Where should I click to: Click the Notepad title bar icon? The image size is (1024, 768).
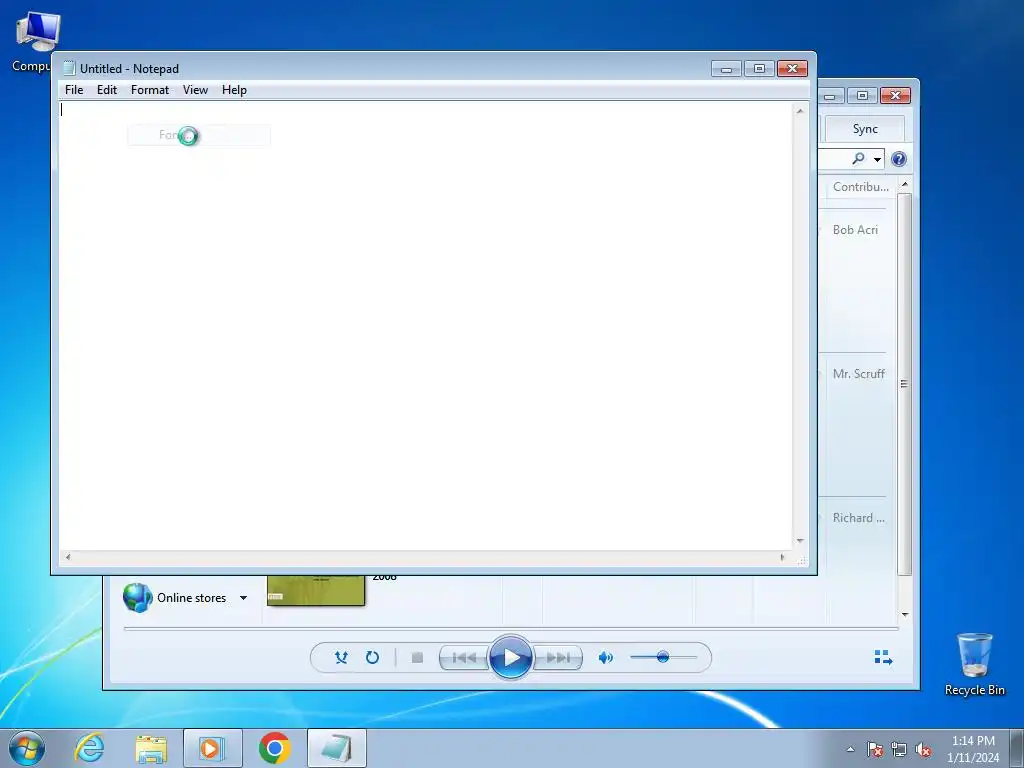click(x=69, y=68)
